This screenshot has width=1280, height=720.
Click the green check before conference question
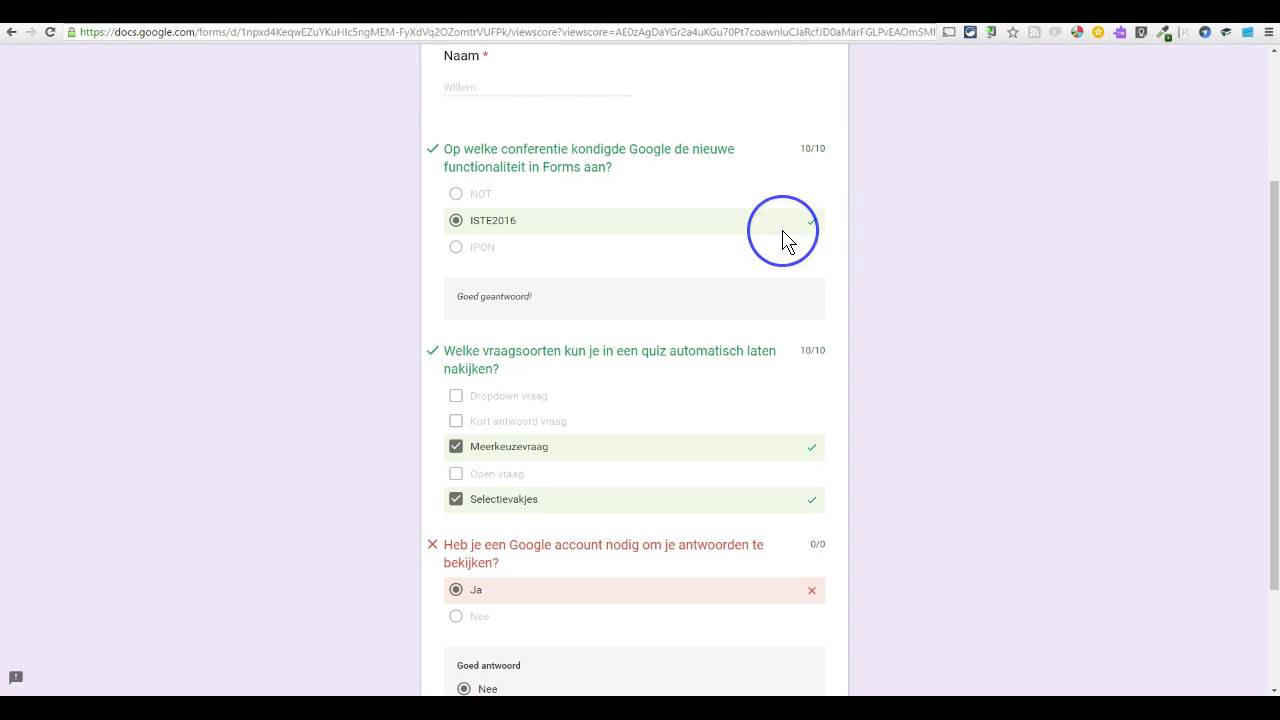coord(433,149)
